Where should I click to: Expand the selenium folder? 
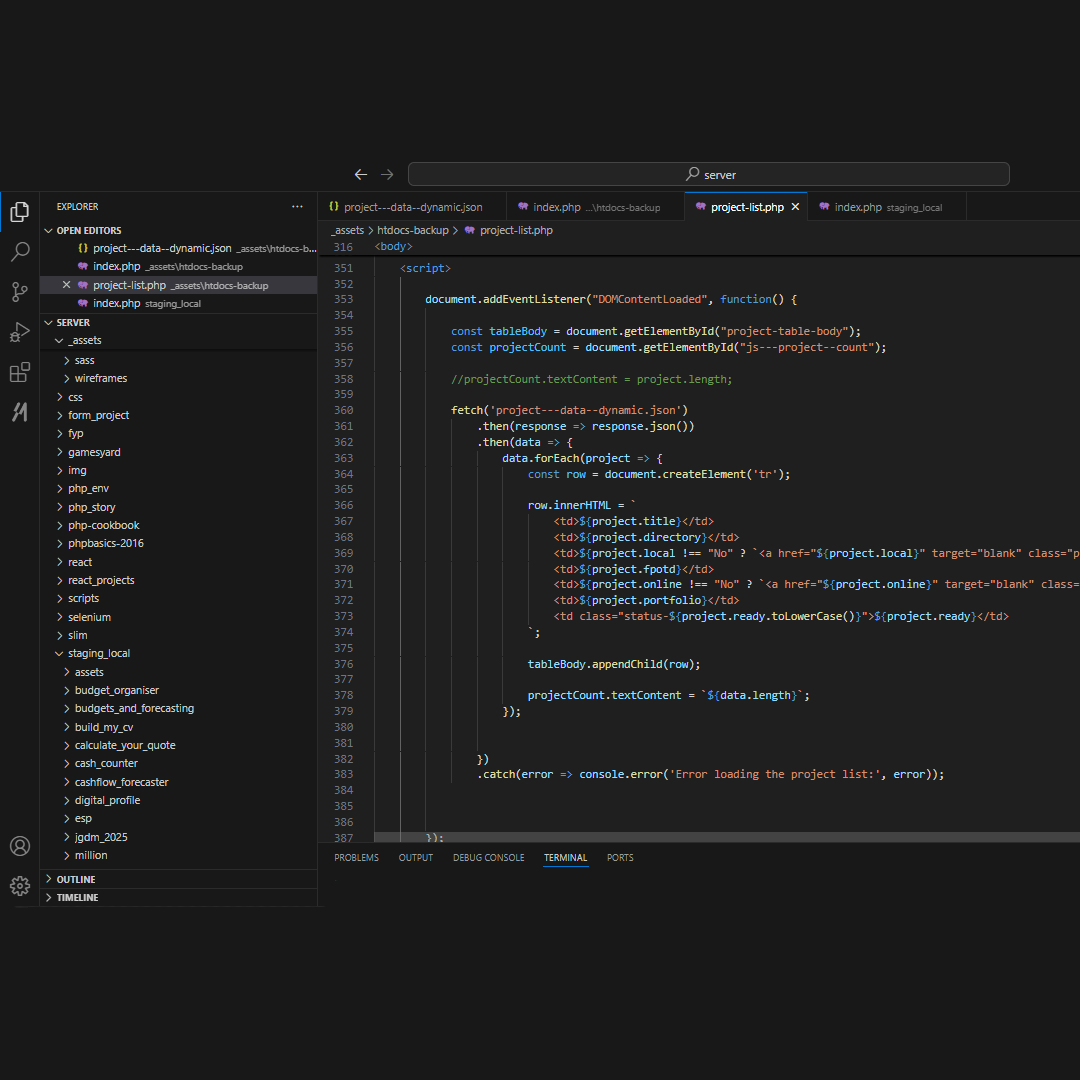point(60,617)
